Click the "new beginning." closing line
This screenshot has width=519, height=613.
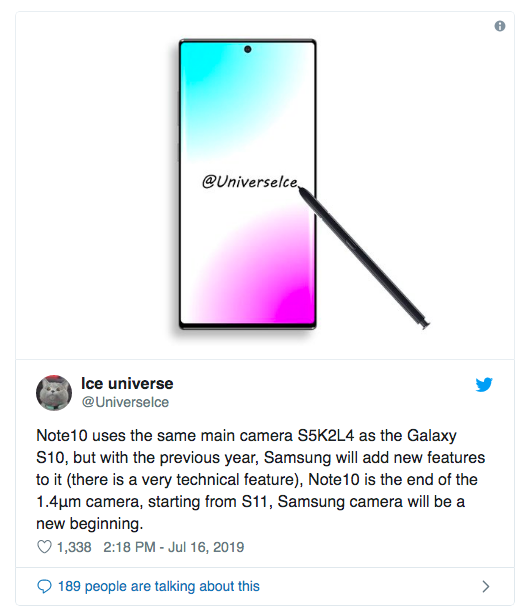coord(89,523)
